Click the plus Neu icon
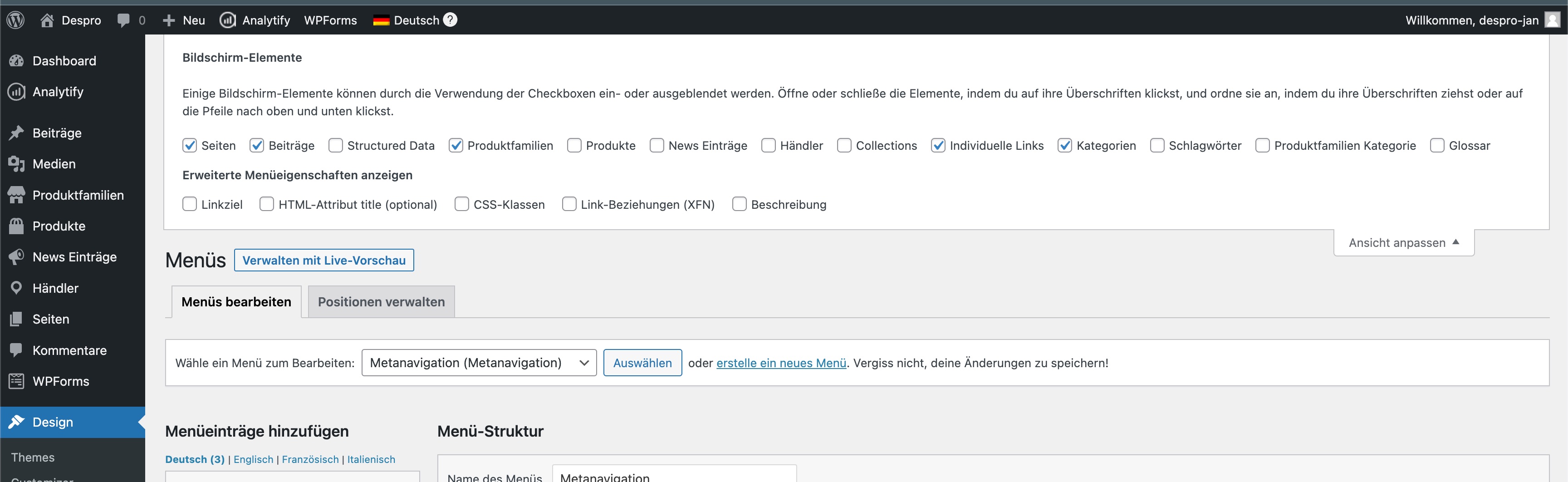This screenshot has height=482, width=1568. [169, 21]
